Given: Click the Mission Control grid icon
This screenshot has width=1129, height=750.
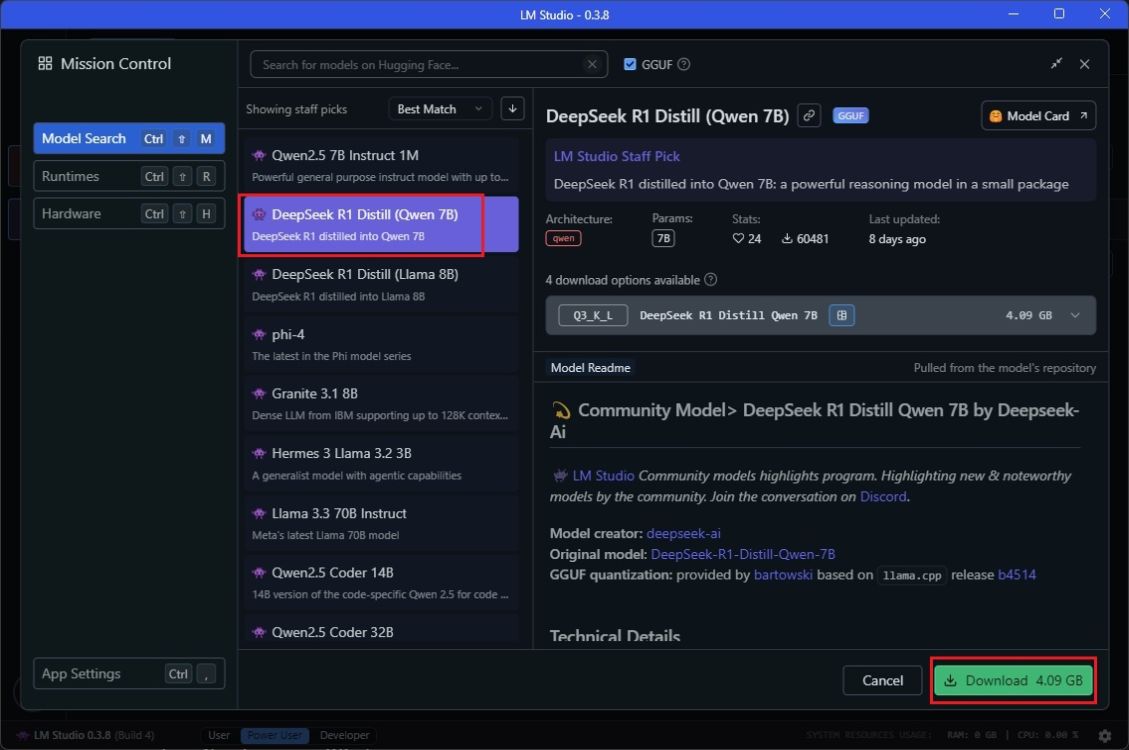Looking at the screenshot, I should pos(44,63).
